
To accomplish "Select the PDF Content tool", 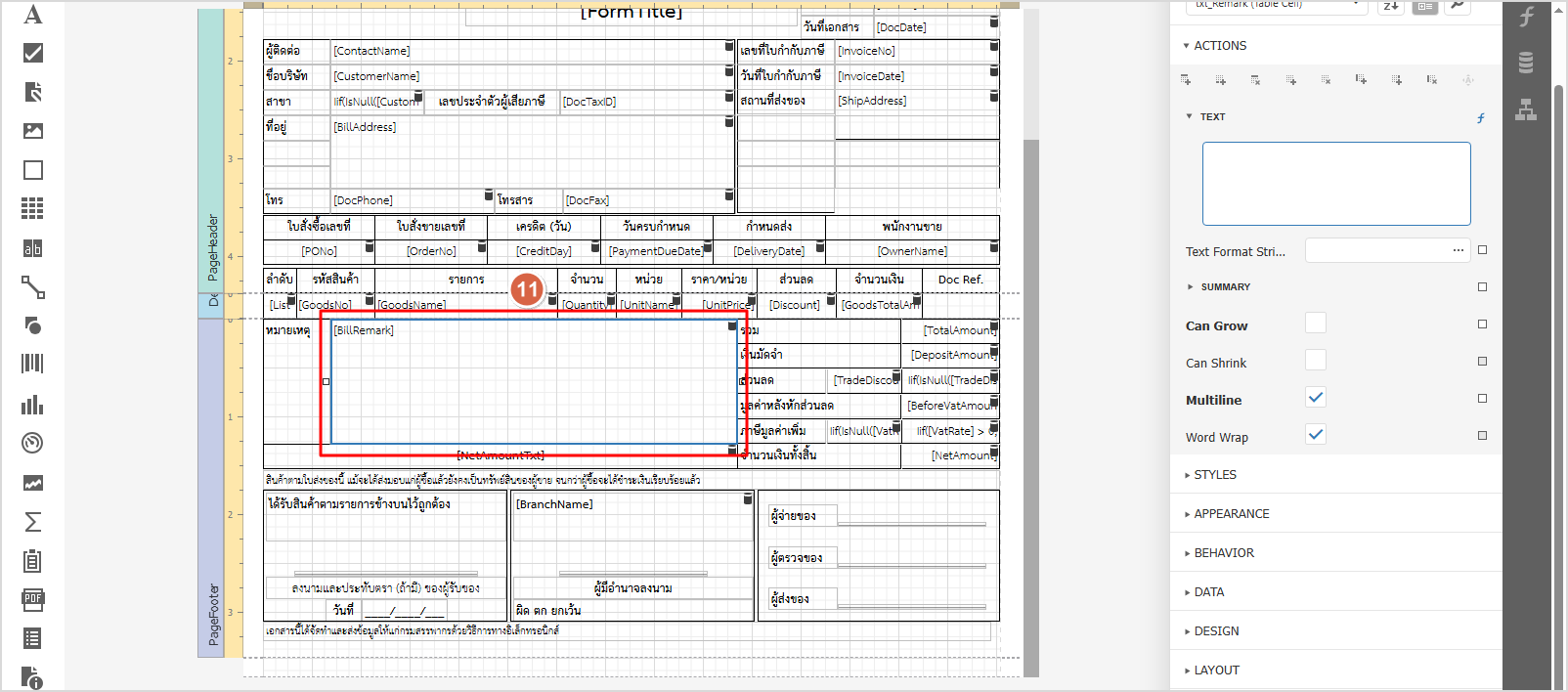I will point(33,599).
